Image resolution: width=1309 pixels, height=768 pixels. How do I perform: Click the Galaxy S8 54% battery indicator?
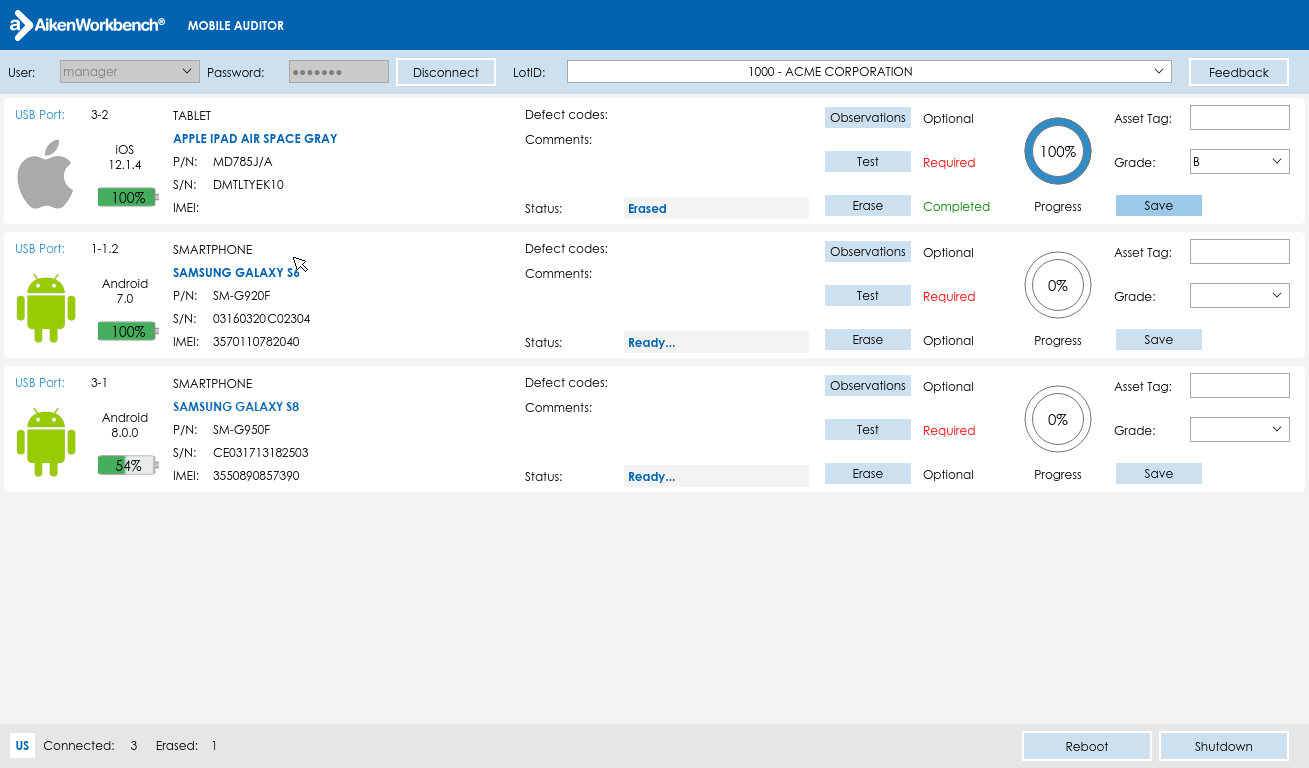(x=128, y=465)
